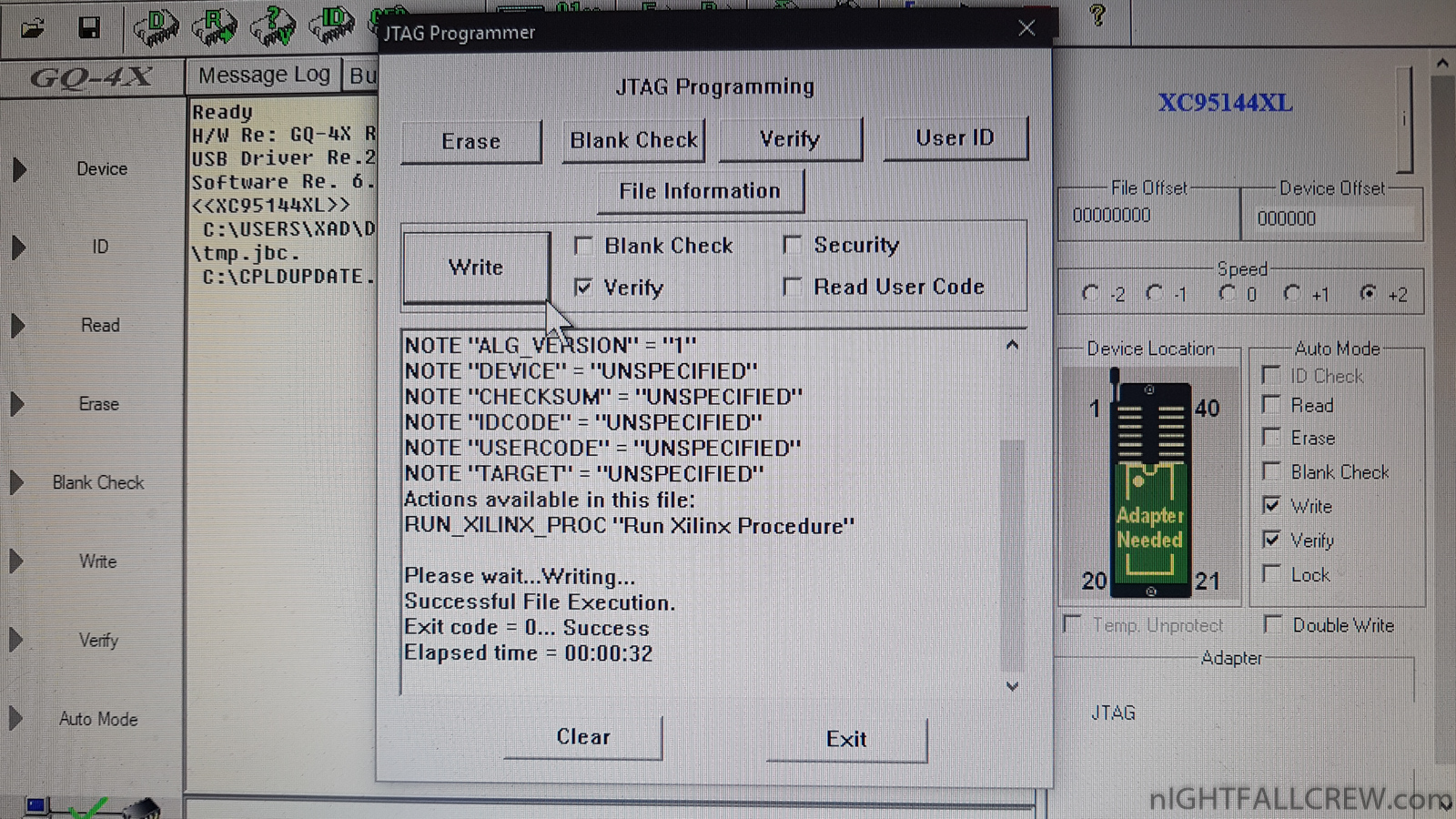Click JTAG log vertical scrollbar thumb

pyautogui.click(x=1012, y=555)
